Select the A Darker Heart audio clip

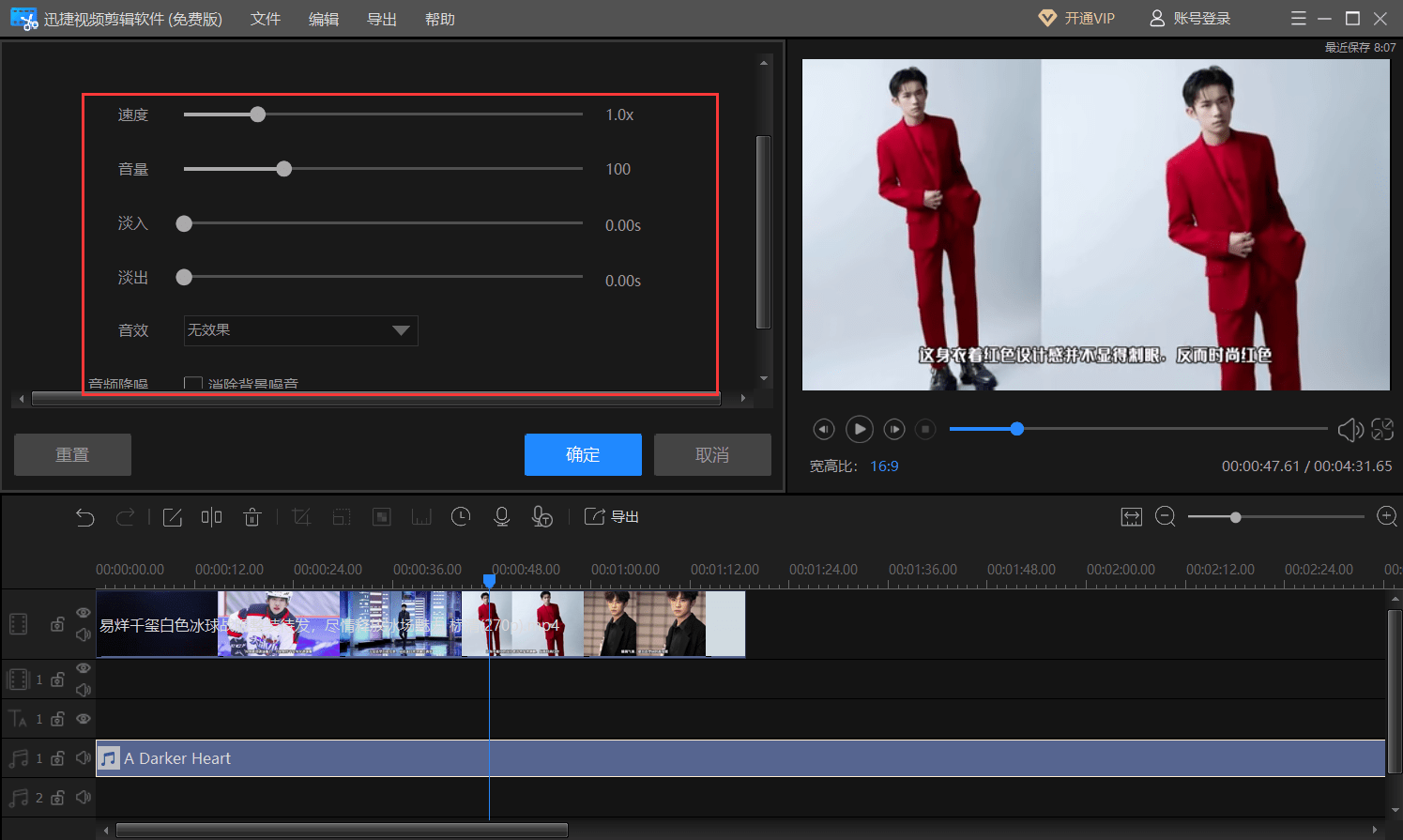click(x=740, y=758)
